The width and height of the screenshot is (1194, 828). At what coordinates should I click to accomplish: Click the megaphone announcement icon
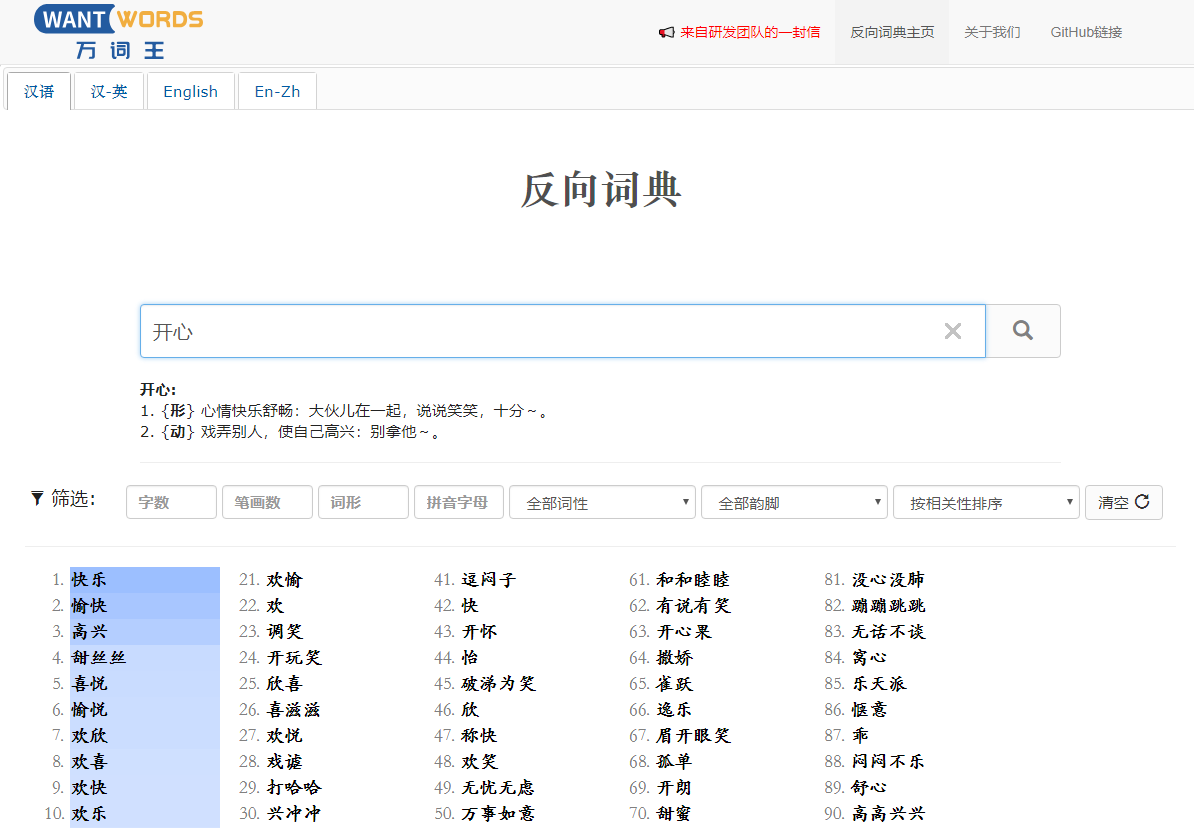(x=666, y=32)
